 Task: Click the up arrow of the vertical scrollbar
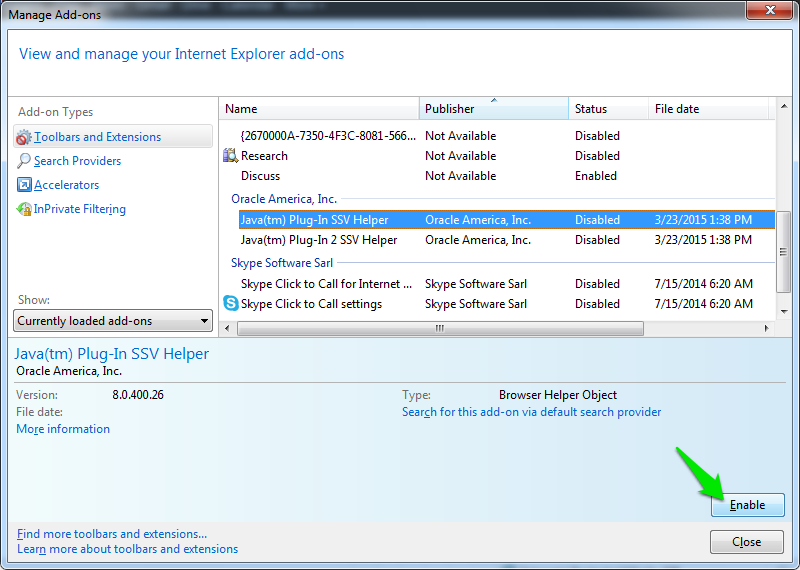[784, 106]
